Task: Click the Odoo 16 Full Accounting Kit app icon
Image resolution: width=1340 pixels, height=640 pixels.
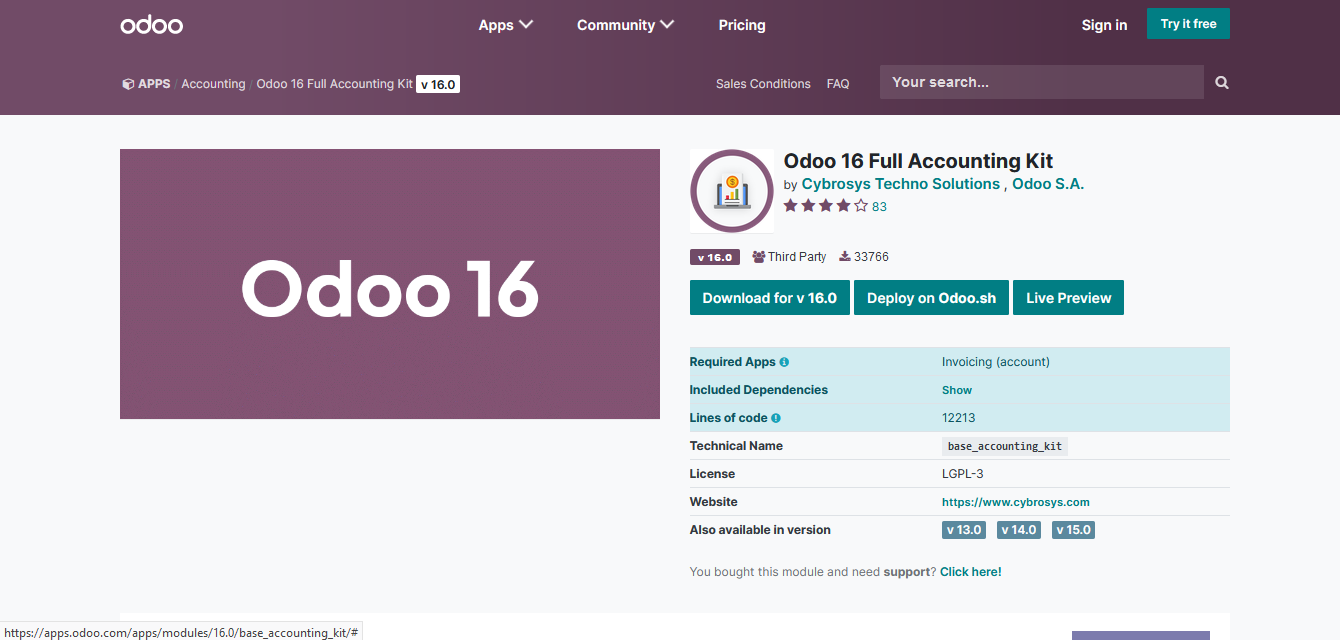Action: tap(732, 190)
